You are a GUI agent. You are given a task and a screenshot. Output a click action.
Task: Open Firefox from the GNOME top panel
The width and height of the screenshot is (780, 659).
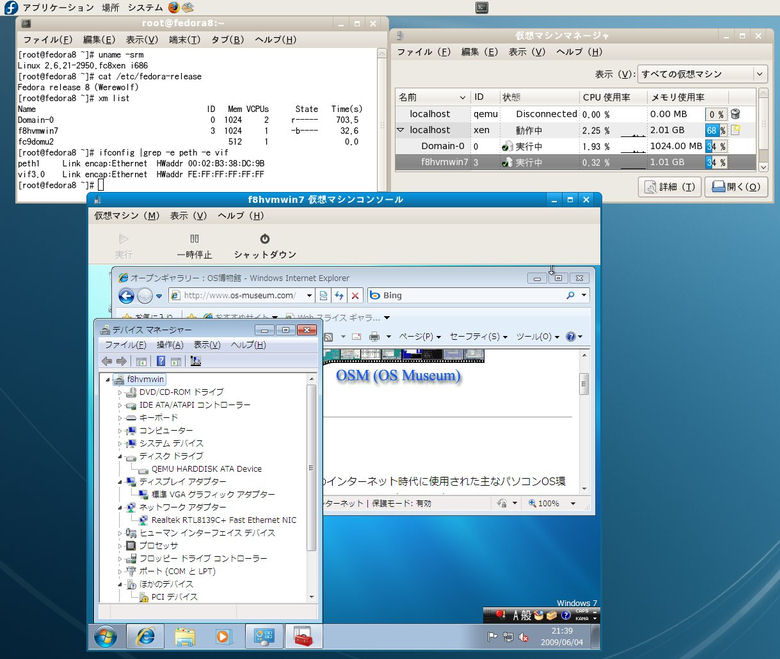174,7
